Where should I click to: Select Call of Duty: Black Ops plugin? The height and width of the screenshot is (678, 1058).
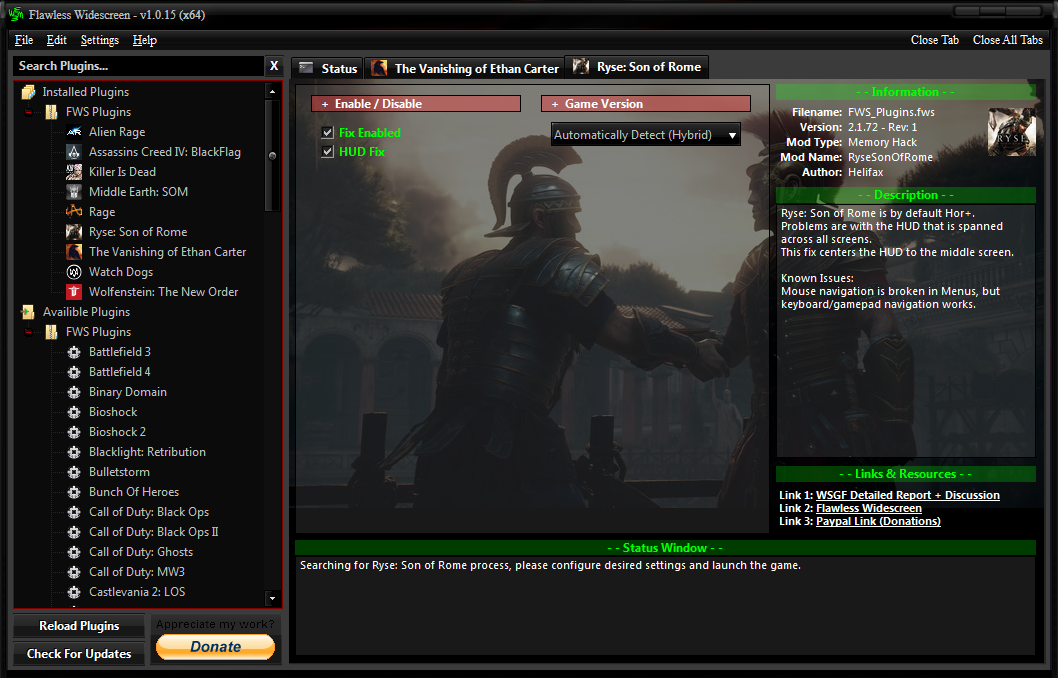[149, 512]
